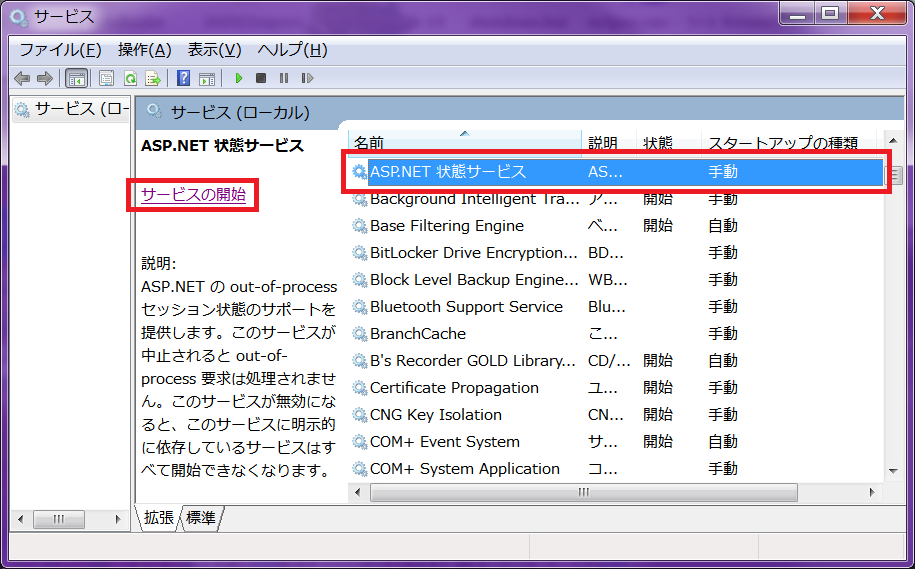Click the gear icon of ASP.NET 状態サービス

tap(359, 172)
